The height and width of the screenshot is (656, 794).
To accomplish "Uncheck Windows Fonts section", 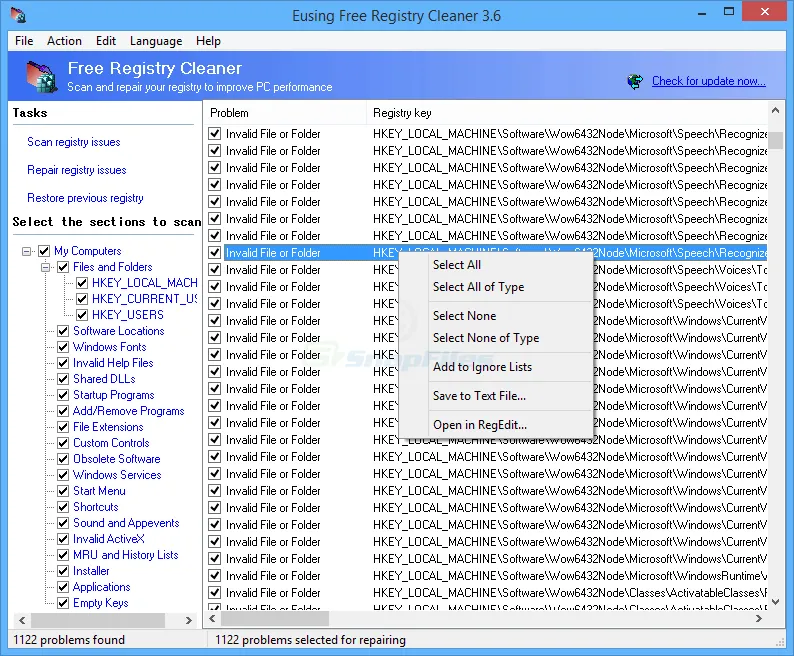I will (63, 347).
